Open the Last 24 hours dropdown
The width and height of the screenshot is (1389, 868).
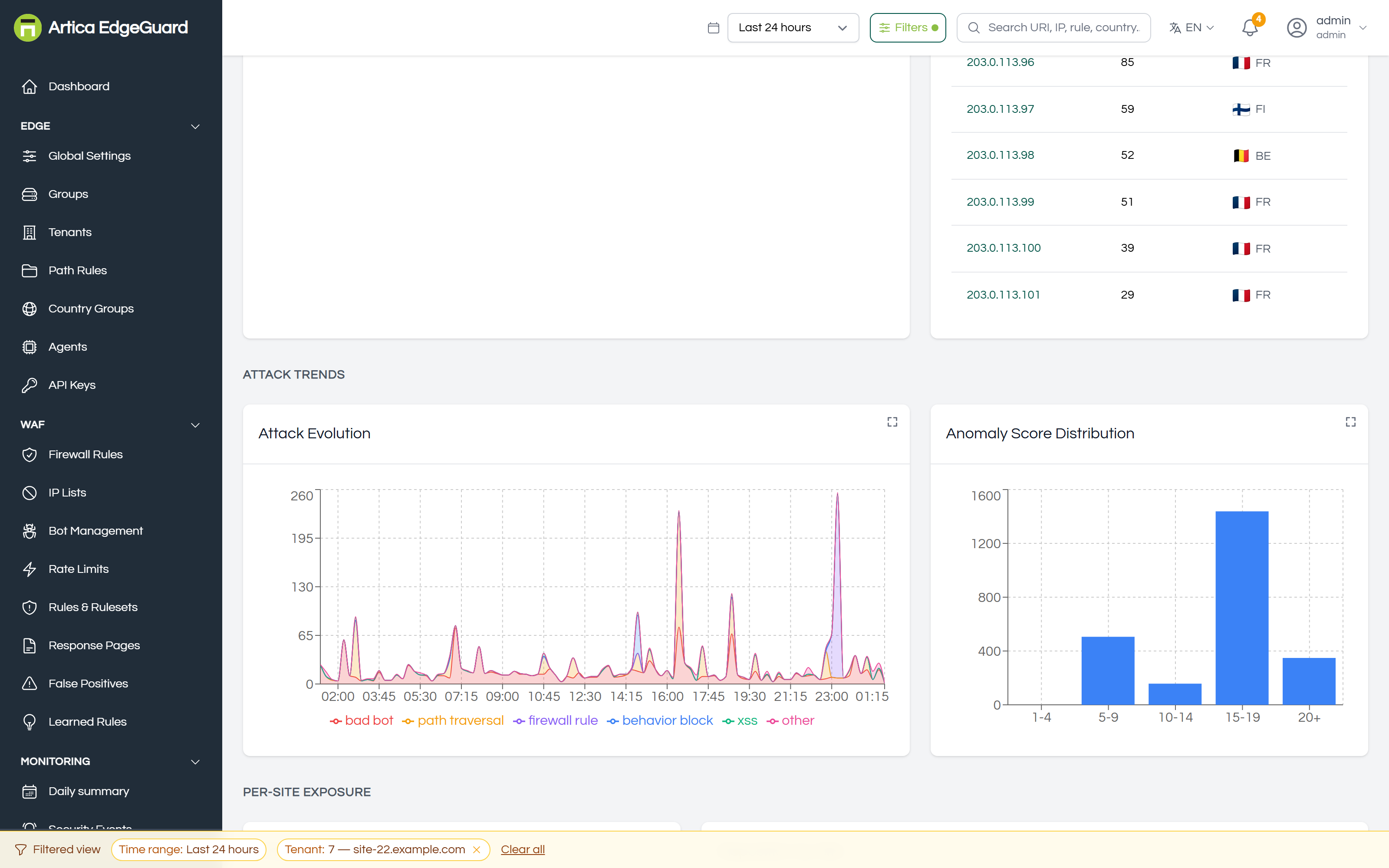(x=793, y=27)
